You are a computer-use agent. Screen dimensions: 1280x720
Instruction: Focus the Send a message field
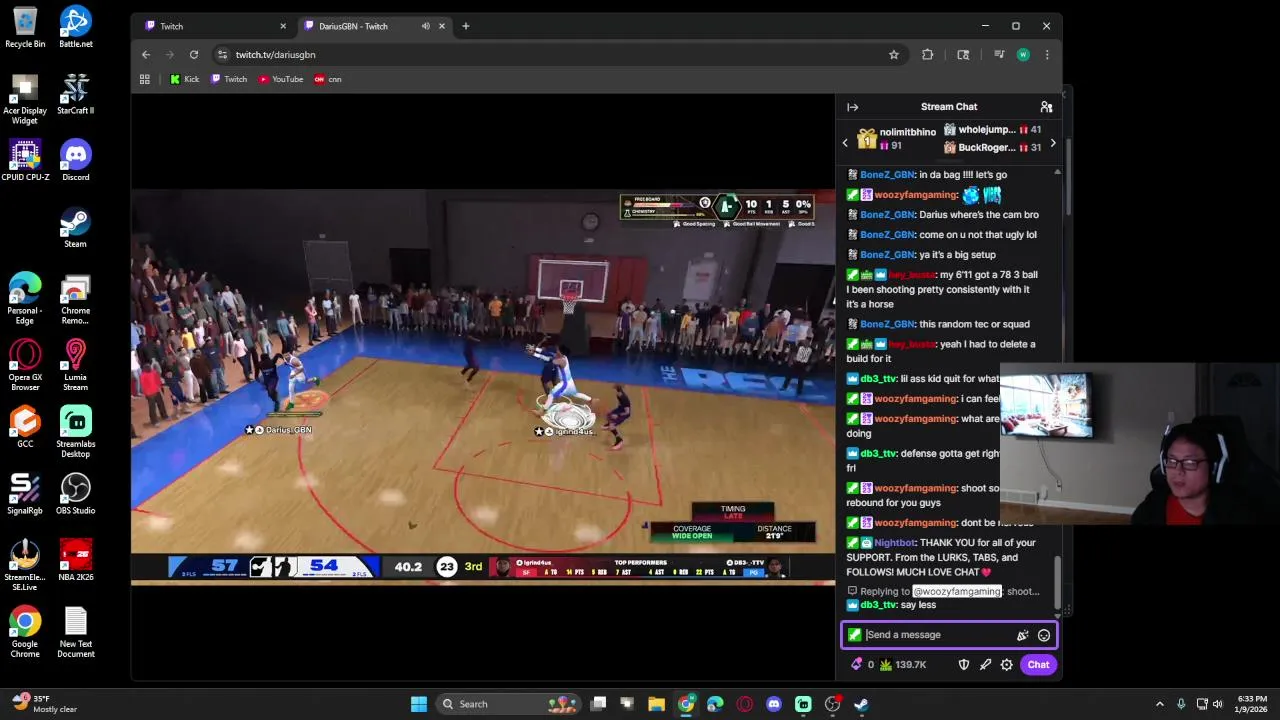[x=948, y=635]
